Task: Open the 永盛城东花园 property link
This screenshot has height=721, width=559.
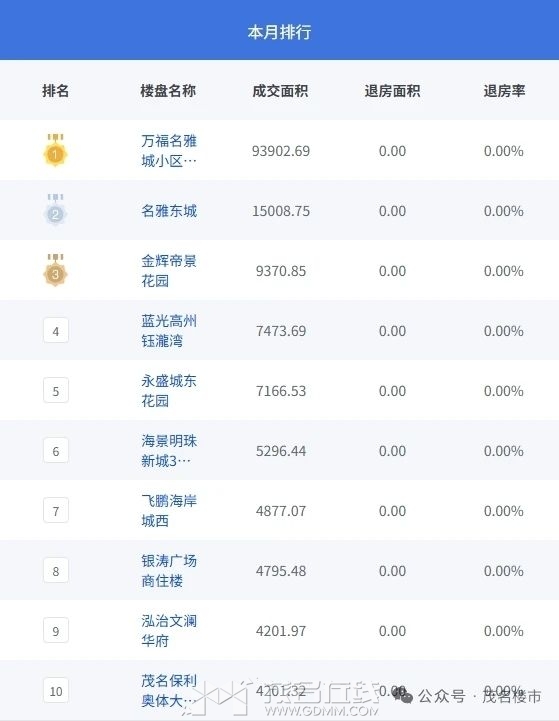Action: click(x=169, y=390)
